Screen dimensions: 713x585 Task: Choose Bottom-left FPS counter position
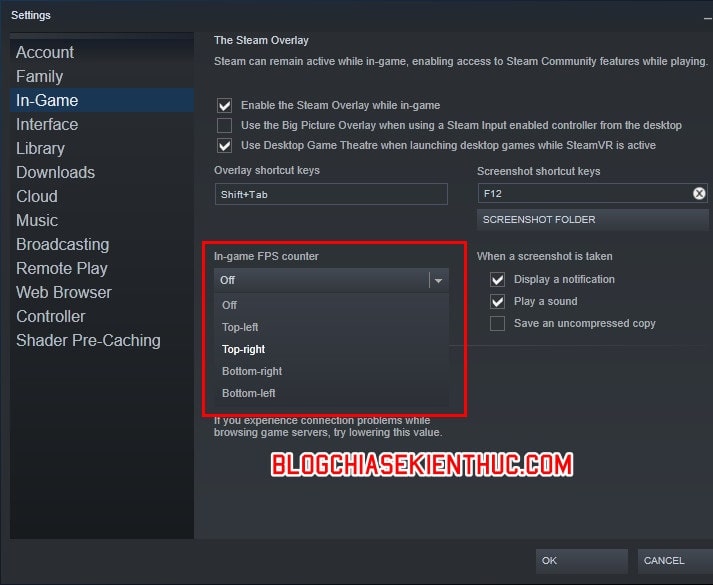point(331,393)
